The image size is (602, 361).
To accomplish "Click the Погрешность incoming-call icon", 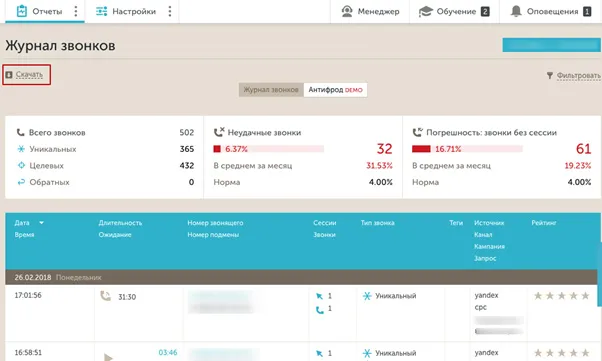I will [417, 132].
